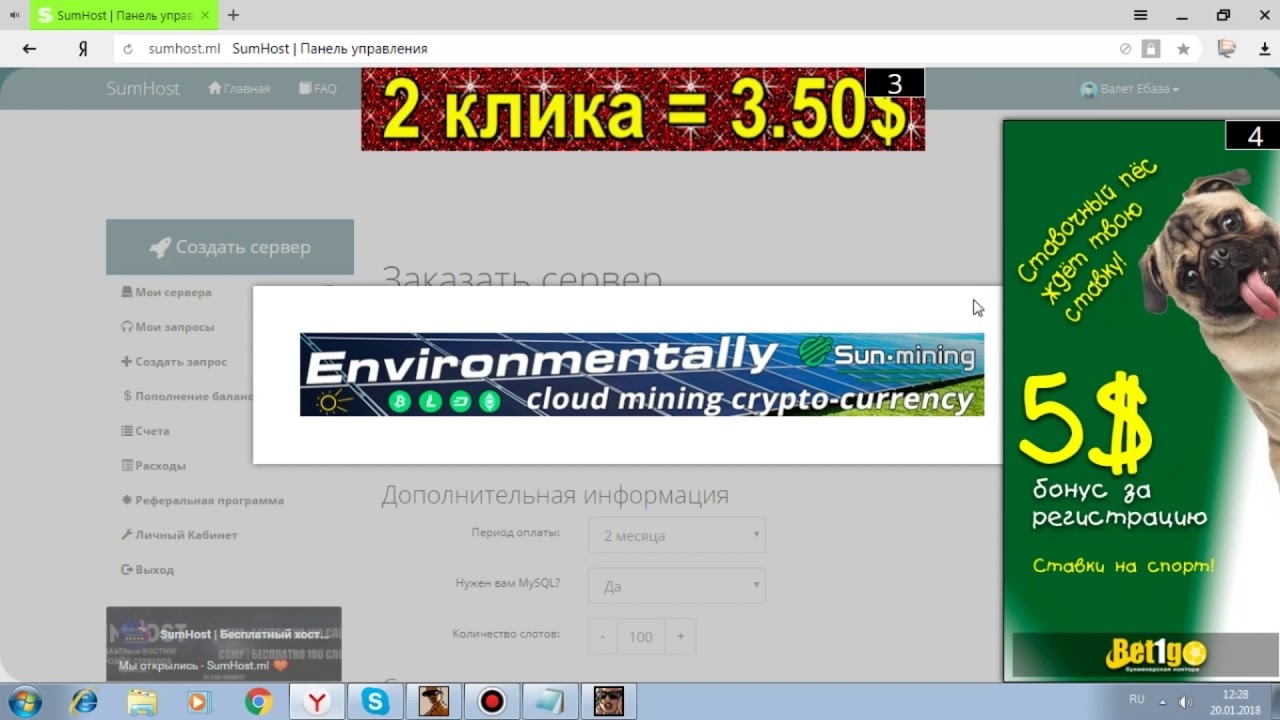Open the SumHost brand link
The width and height of the screenshot is (1280, 720).
pos(143,88)
